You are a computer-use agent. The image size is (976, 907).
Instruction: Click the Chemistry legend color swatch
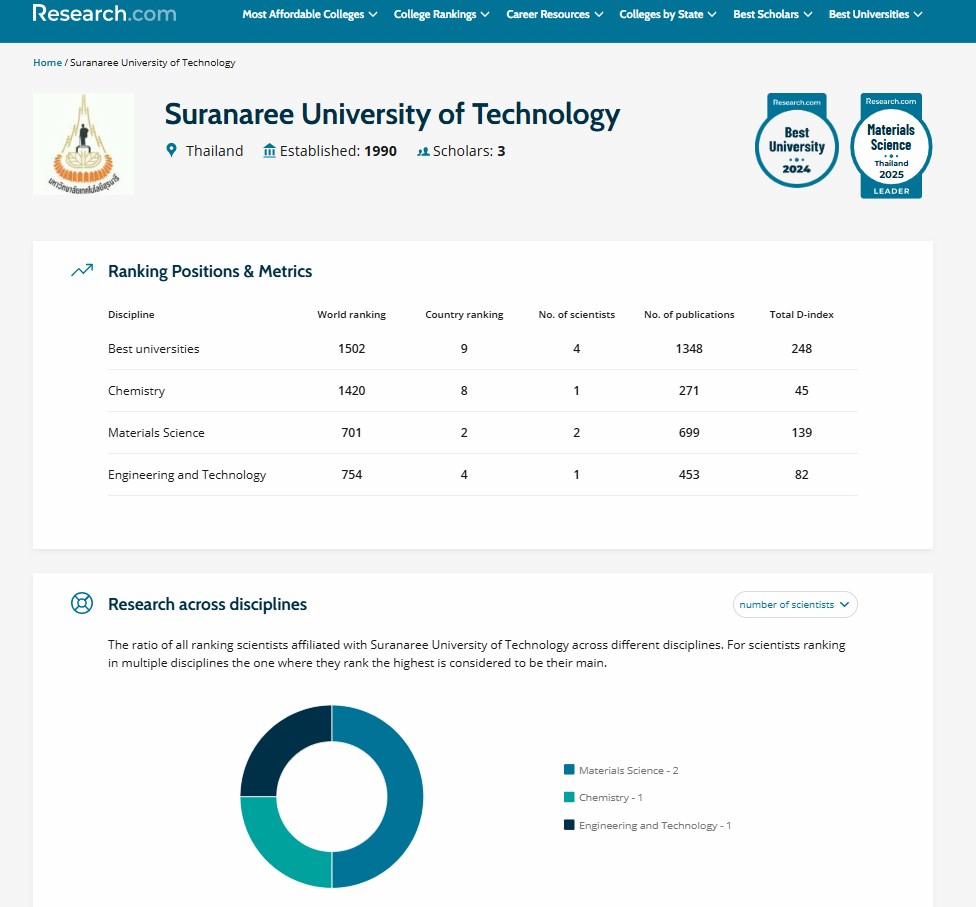click(x=569, y=797)
